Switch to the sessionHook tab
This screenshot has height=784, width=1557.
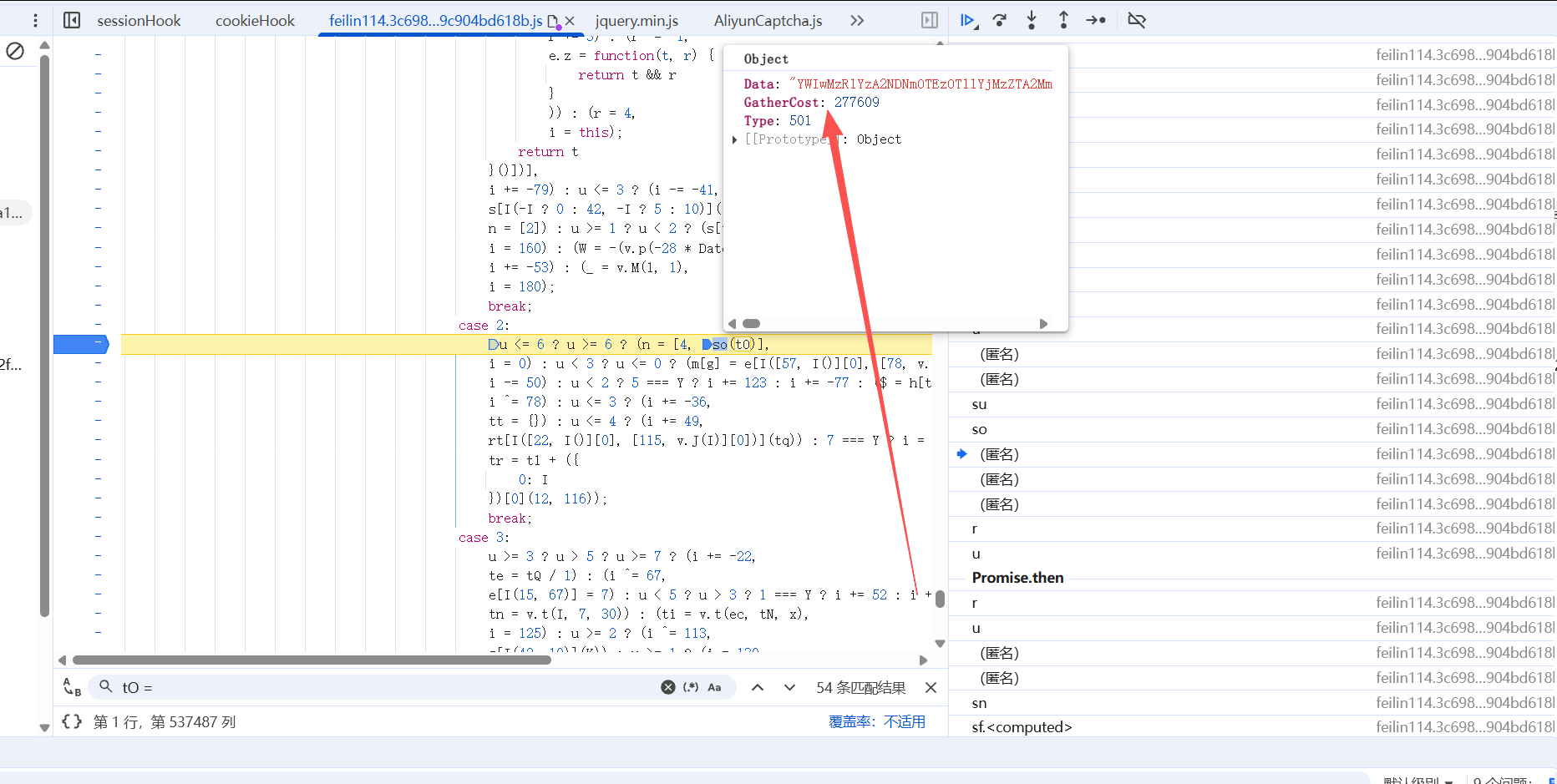click(x=139, y=21)
